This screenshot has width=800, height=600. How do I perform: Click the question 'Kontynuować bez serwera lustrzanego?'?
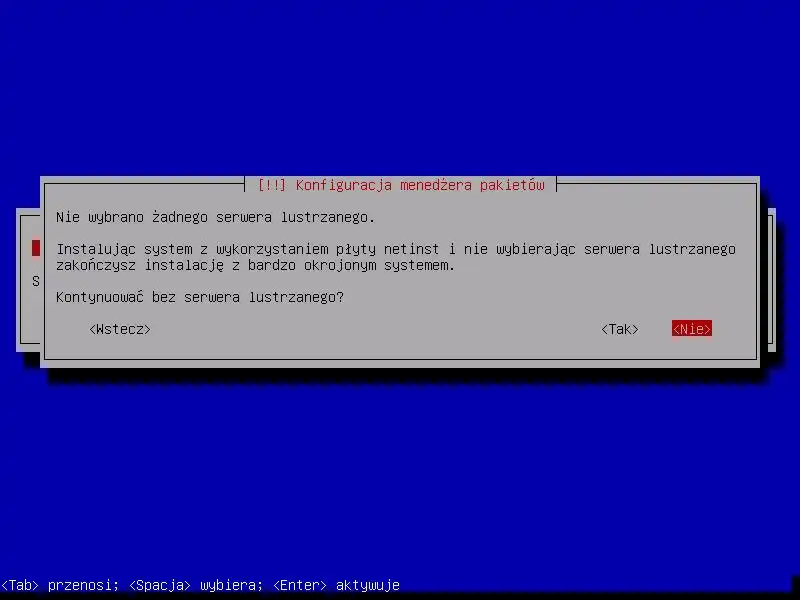tap(200, 297)
